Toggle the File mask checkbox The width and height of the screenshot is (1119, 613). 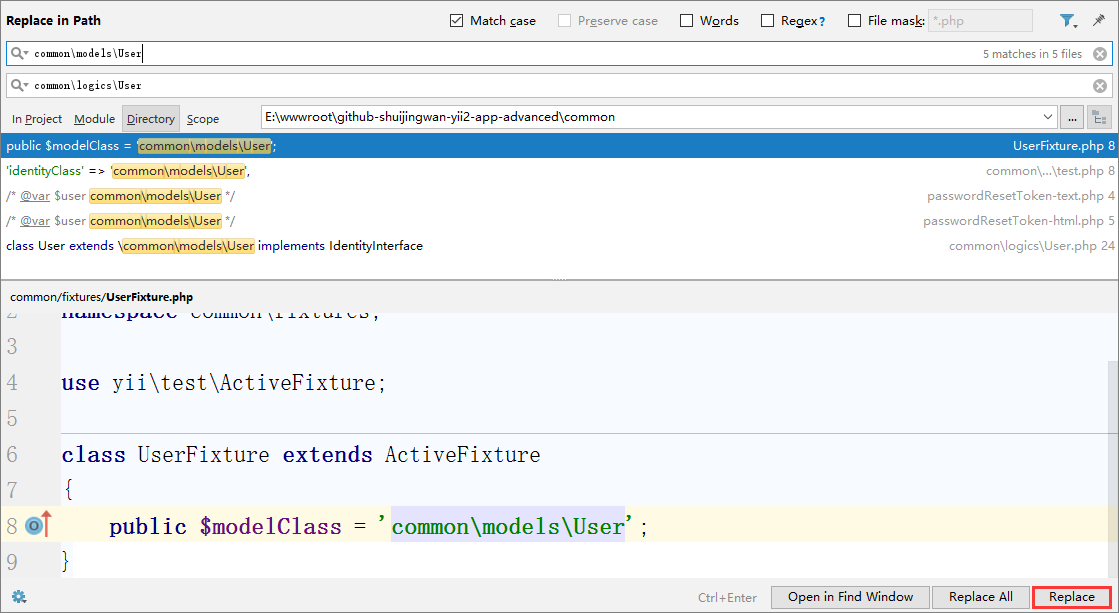click(854, 21)
